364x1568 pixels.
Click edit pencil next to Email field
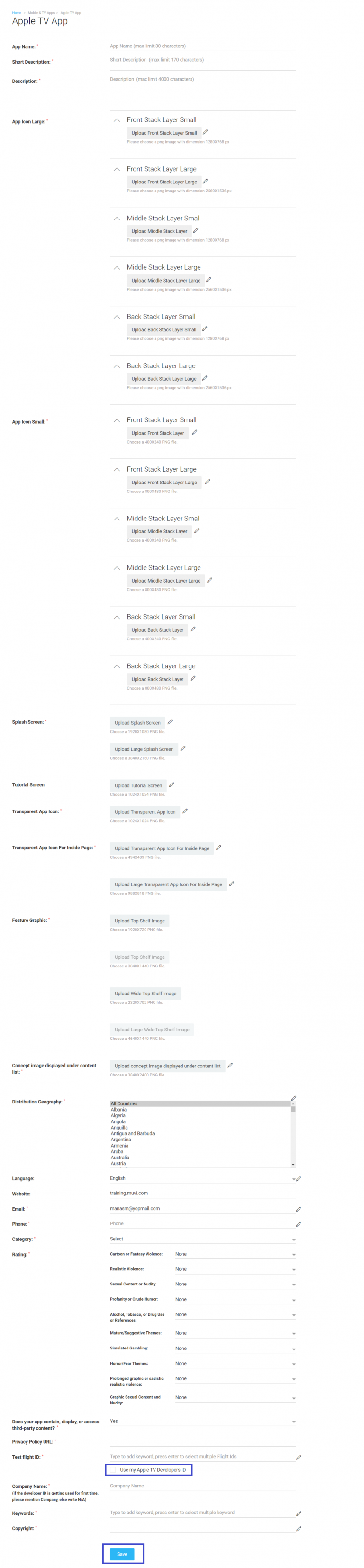[x=298, y=1209]
